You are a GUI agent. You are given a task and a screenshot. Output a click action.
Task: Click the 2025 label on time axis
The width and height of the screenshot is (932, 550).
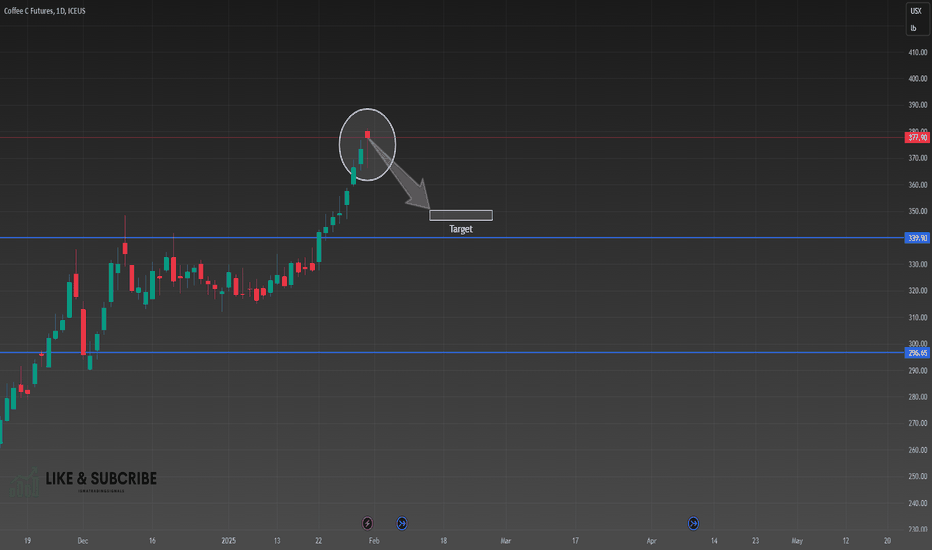click(228, 540)
